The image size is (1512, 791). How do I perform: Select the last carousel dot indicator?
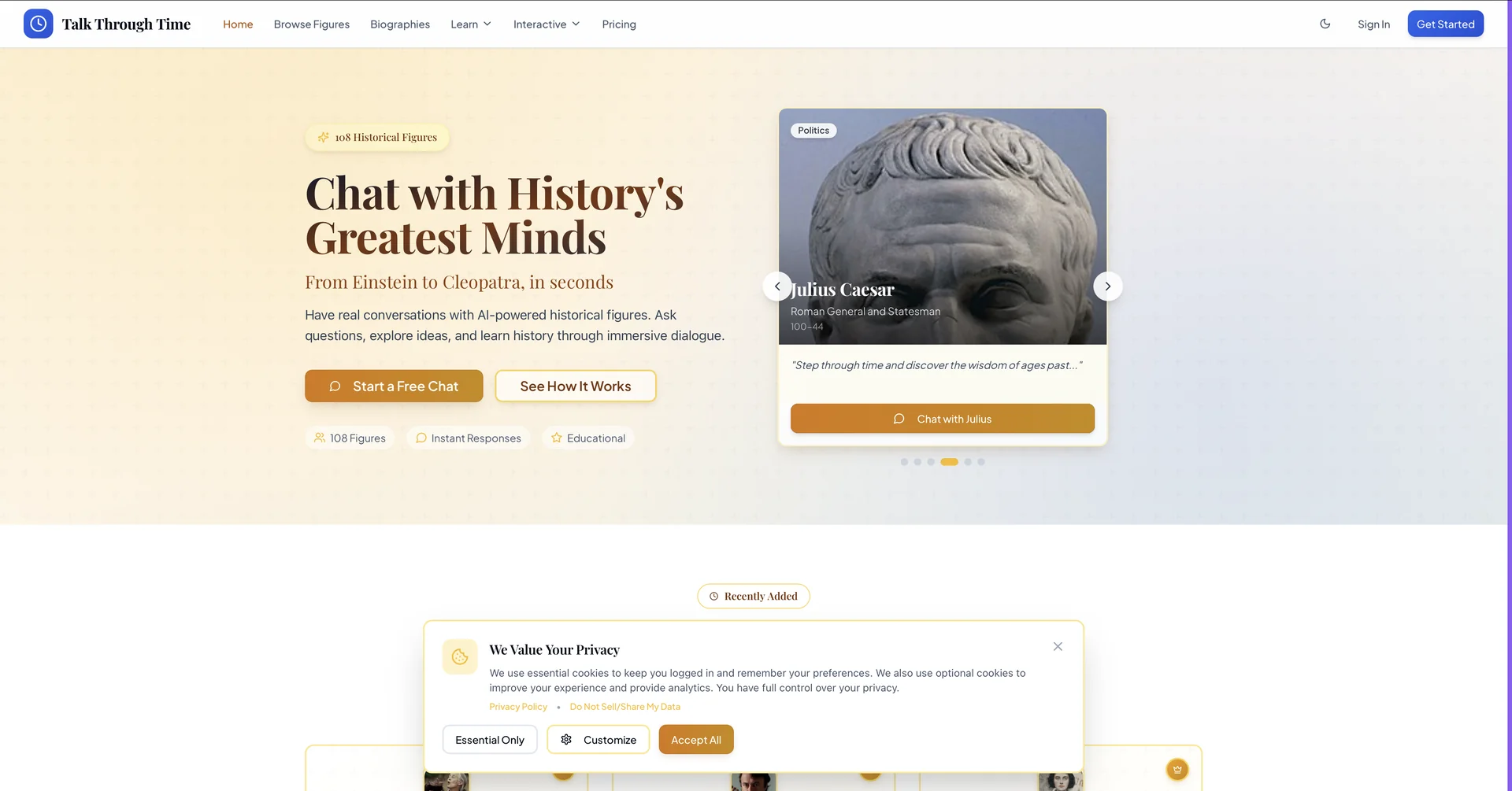tap(981, 462)
